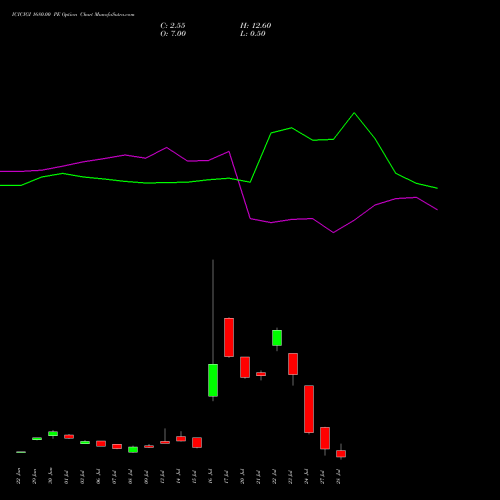Select the tall green candle with the long upper wick
The height and width of the screenshot is (500, 500).
pos(213,380)
